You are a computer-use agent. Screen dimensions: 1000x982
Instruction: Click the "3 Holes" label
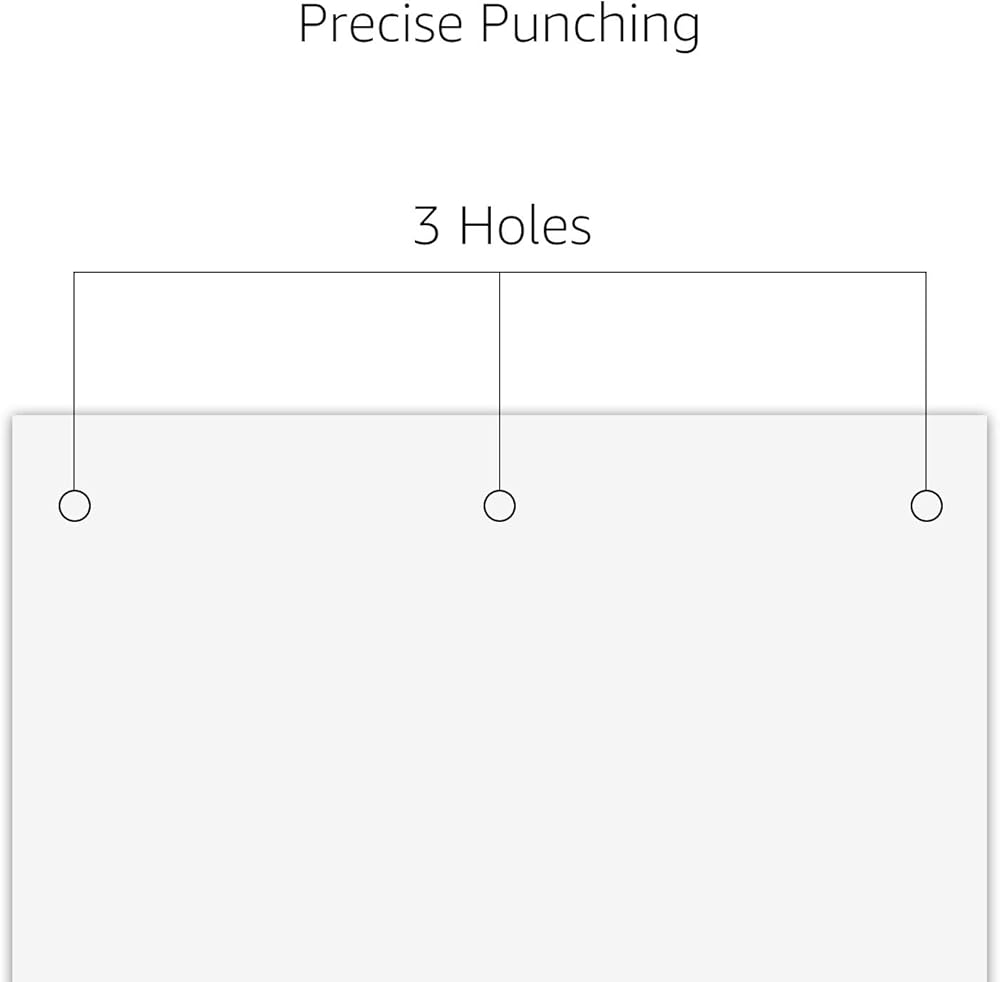(x=502, y=226)
